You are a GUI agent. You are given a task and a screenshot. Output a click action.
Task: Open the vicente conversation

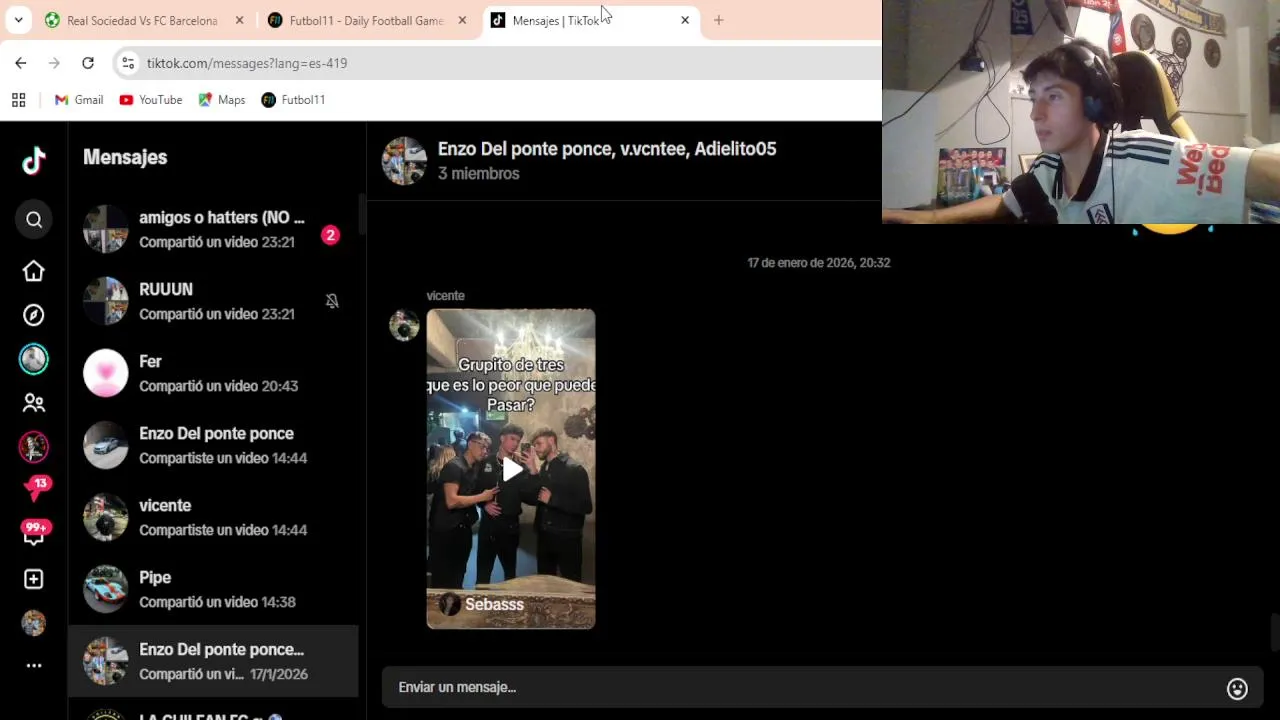[x=213, y=517]
